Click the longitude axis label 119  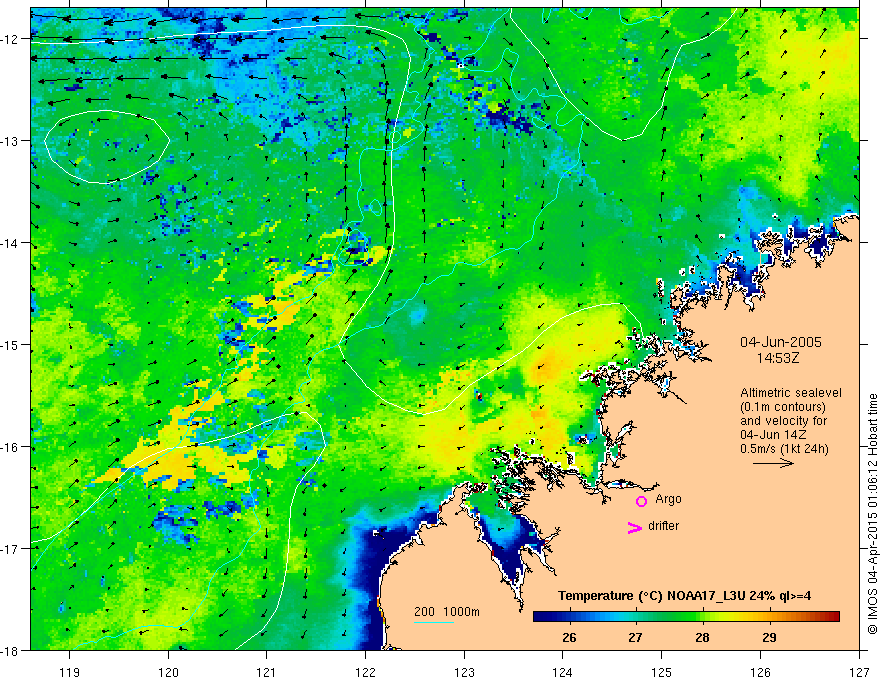click(x=70, y=672)
